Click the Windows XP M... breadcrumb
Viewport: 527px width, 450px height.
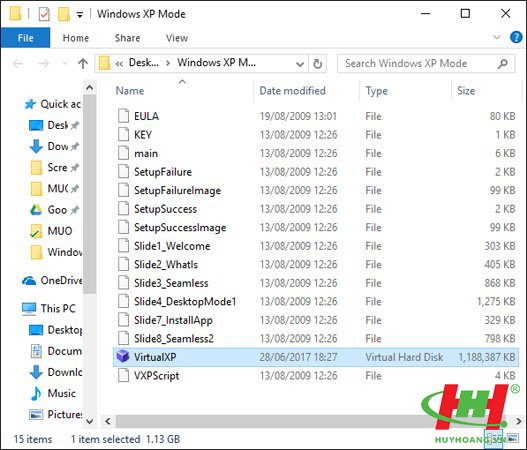pos(216,63)
